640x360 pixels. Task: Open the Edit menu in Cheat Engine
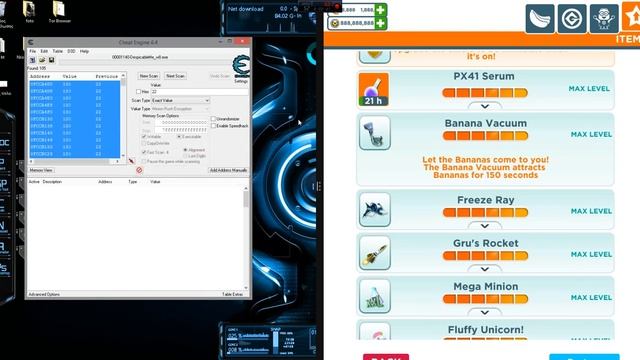[x=44, y=51]
